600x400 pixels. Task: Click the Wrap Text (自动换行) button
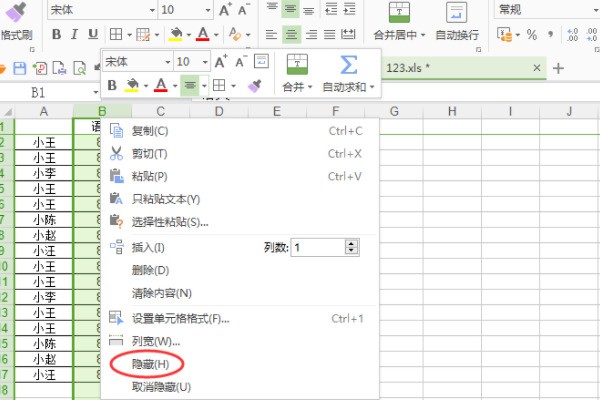(x=457, y=21)
